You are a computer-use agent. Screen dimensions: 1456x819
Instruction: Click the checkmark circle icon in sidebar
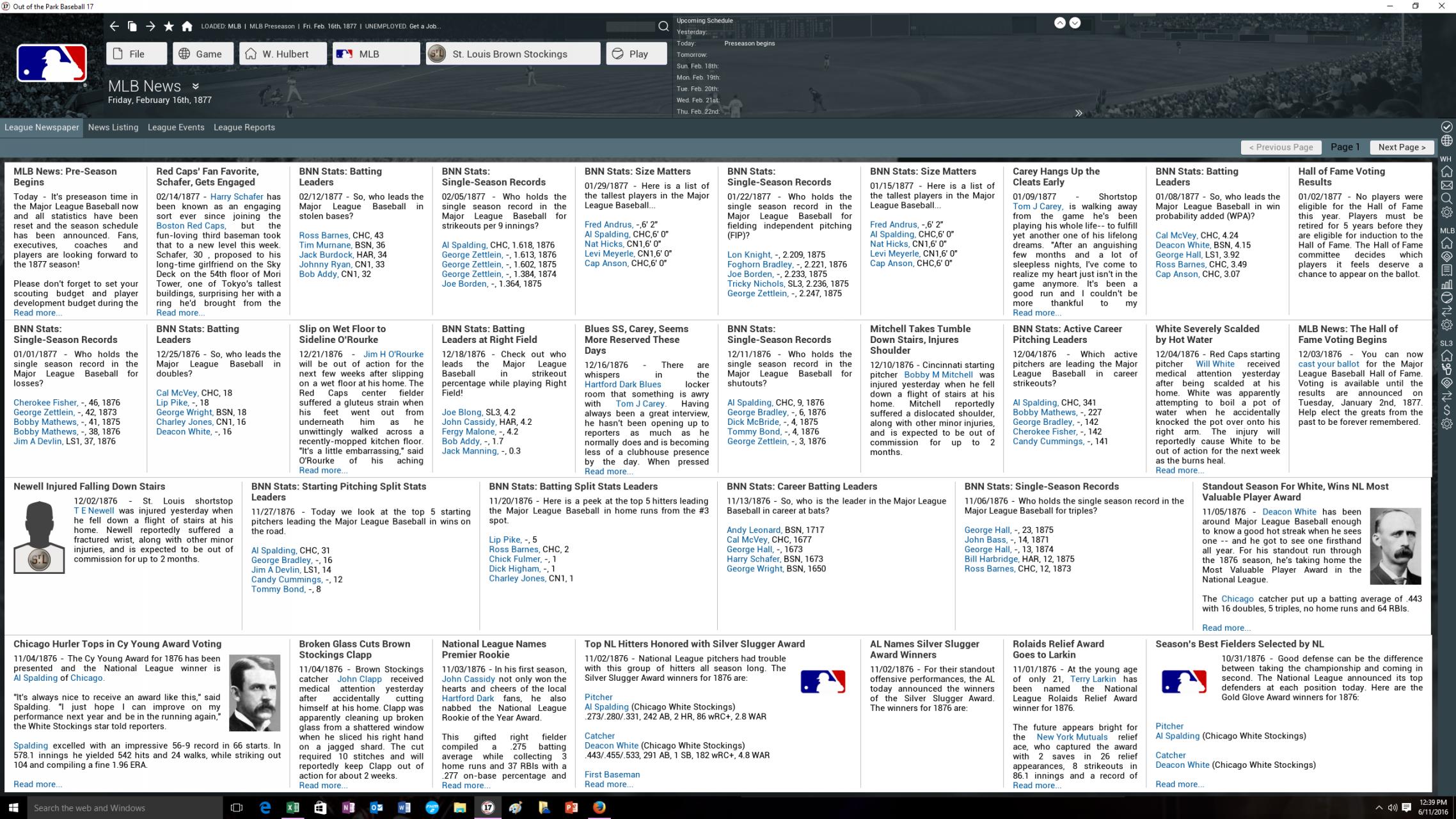1446,127
